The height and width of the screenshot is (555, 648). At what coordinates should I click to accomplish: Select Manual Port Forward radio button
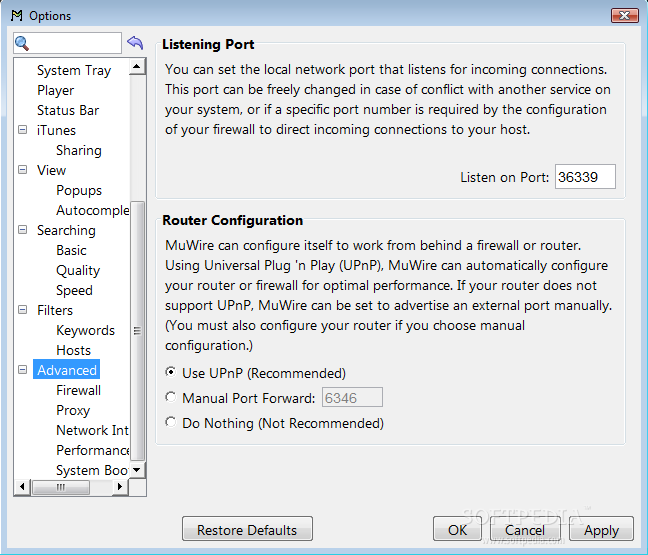tap(170, 397)
